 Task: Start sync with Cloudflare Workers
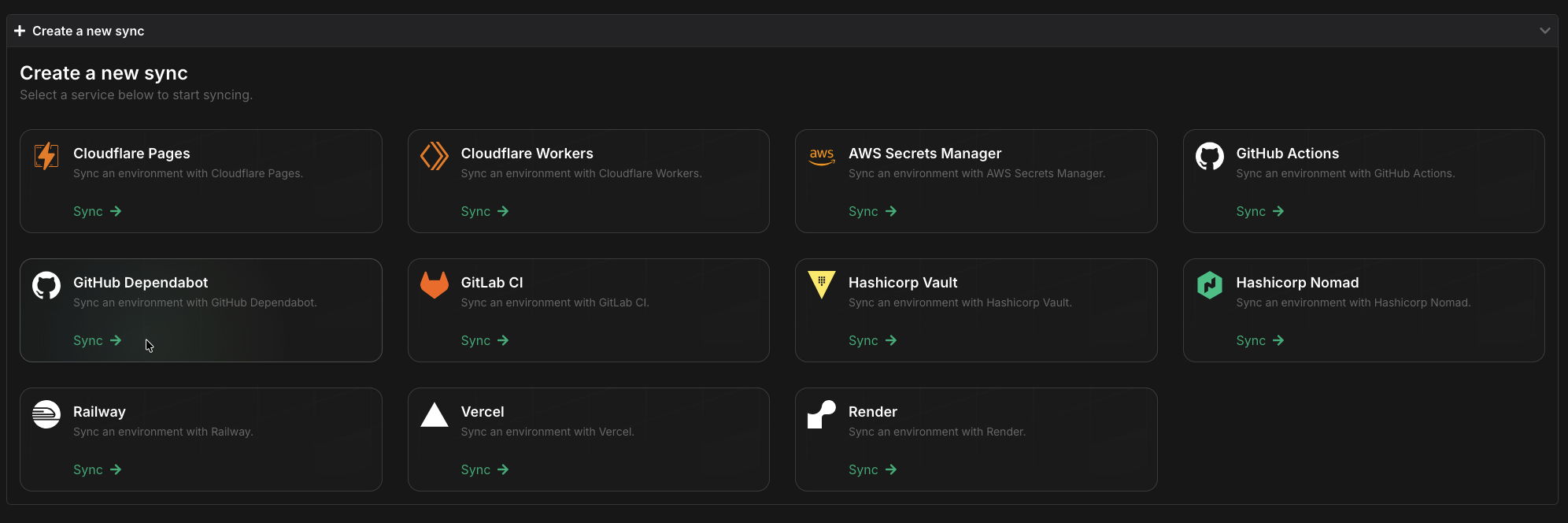[x=485, y=211]
